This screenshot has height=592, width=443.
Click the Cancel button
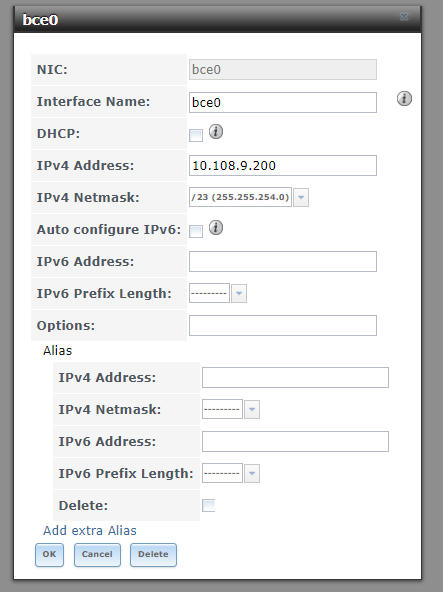click(x=97, y=555)
